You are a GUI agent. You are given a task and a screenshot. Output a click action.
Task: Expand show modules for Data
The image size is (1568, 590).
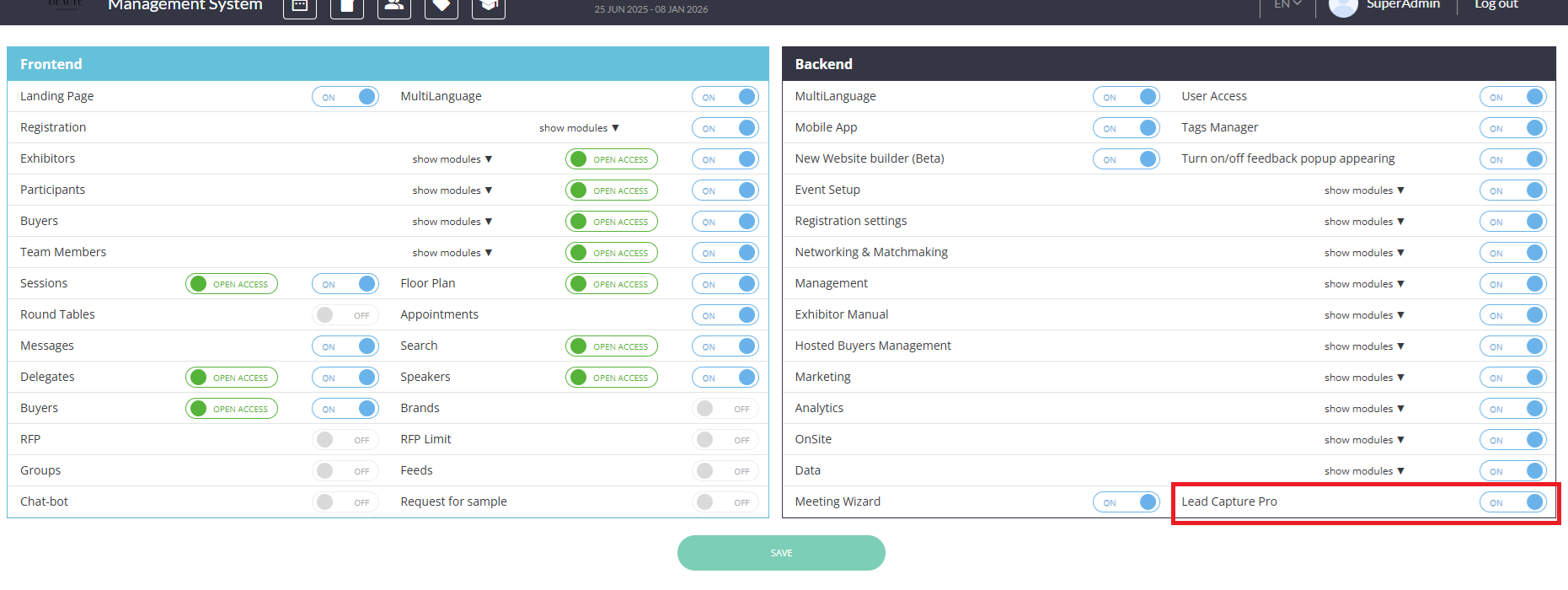tap(1365, 471)
